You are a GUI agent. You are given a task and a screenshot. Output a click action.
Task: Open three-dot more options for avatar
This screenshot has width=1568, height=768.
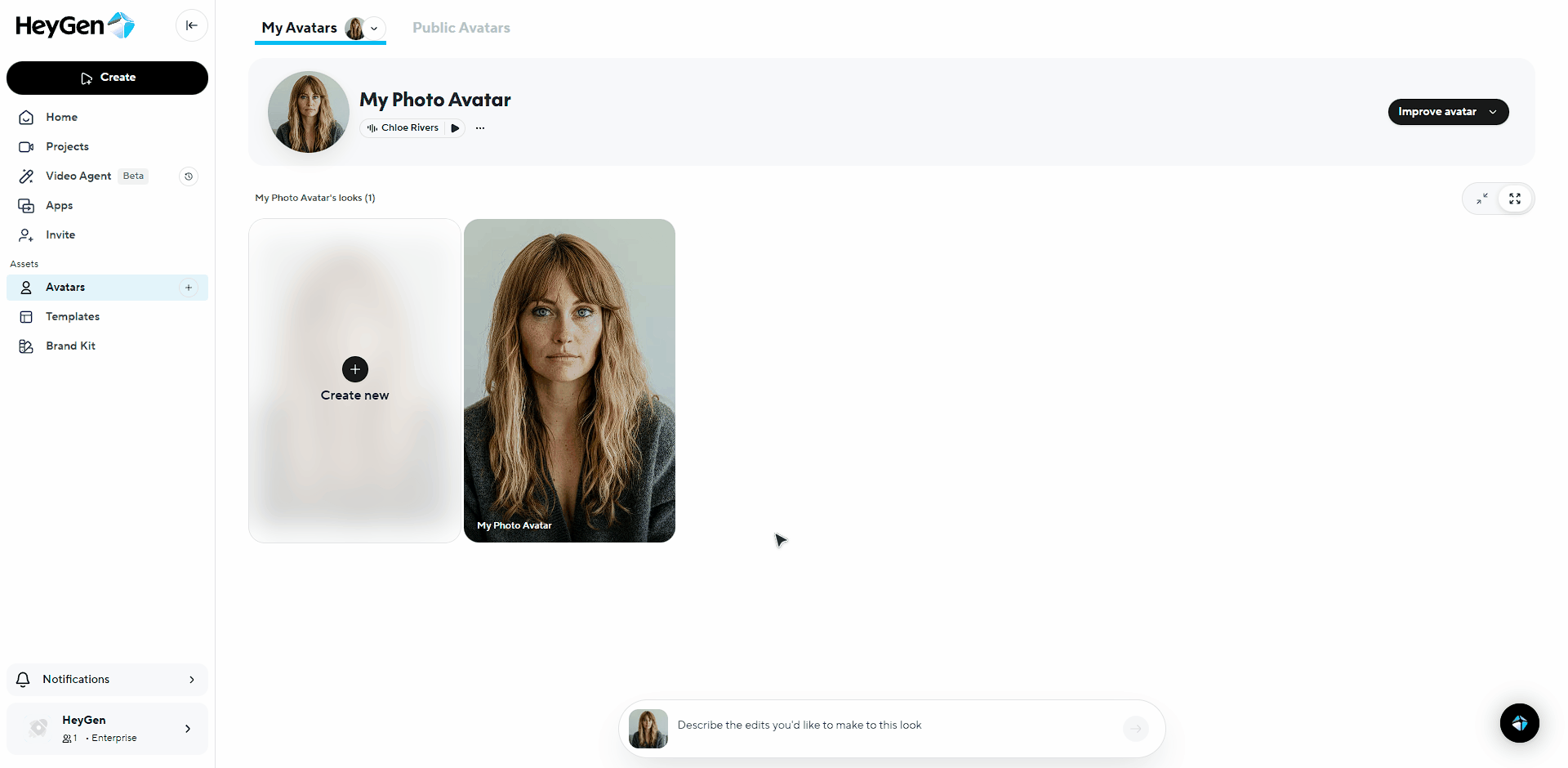tap(480, 128)
